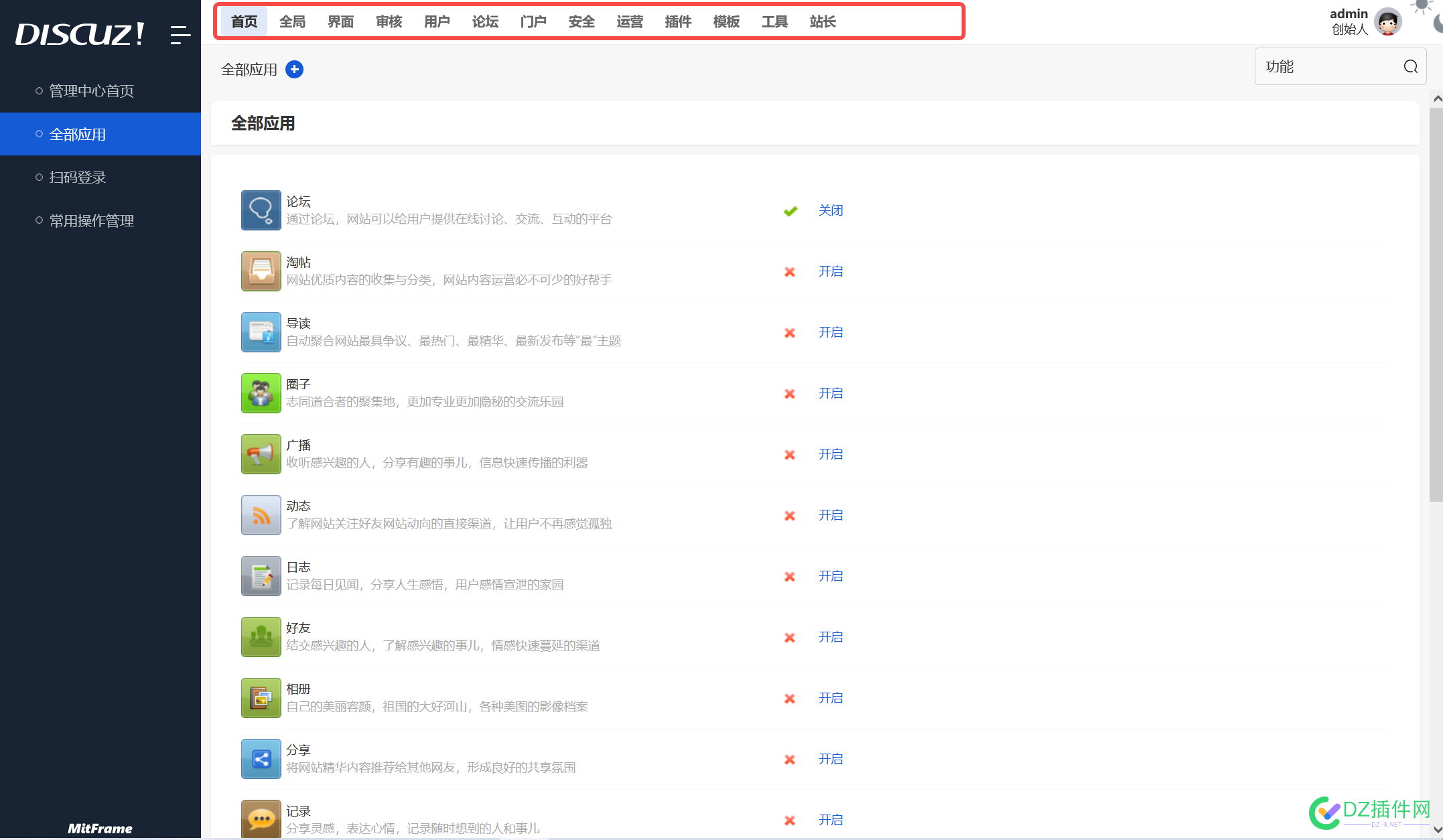Click the 论坛 speech bubble app icon
Image resolution: width=1443 pixels, height=840 pixels.
[x=261, y=210]
